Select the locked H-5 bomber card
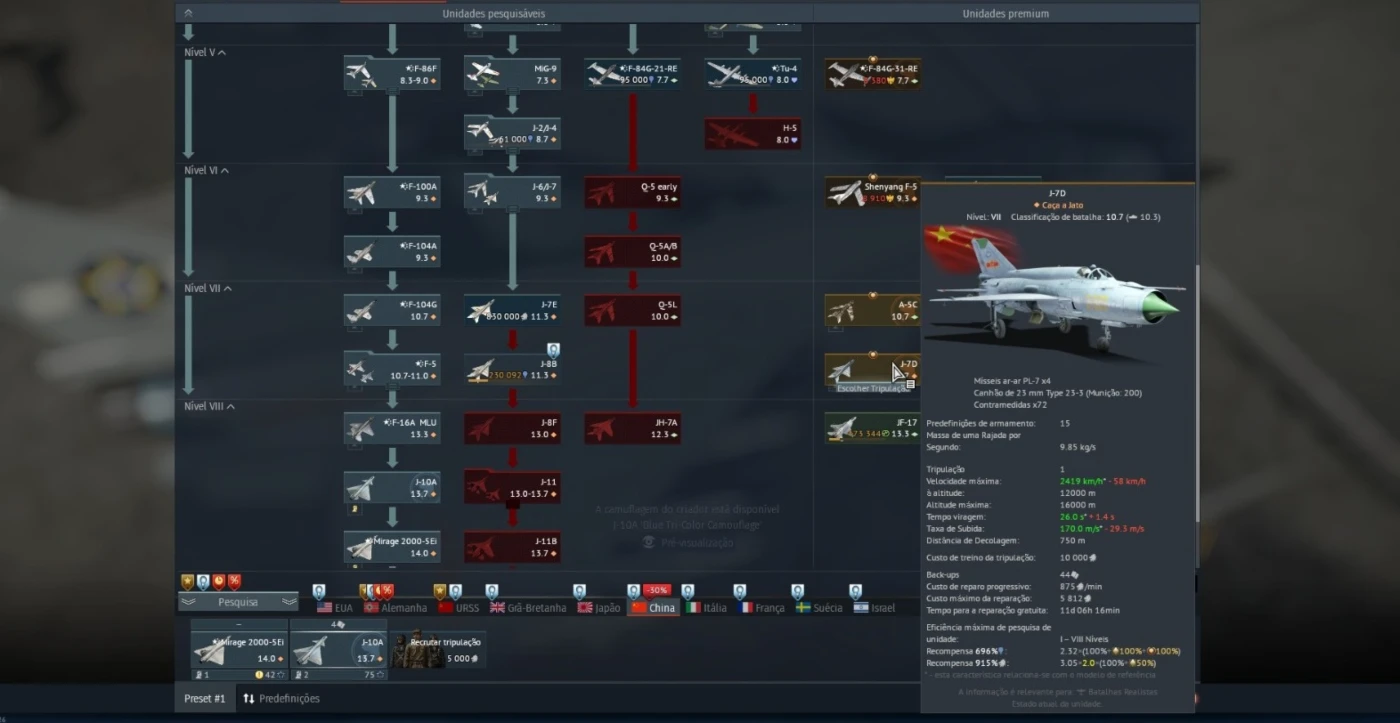 click(x=752, y=133)
